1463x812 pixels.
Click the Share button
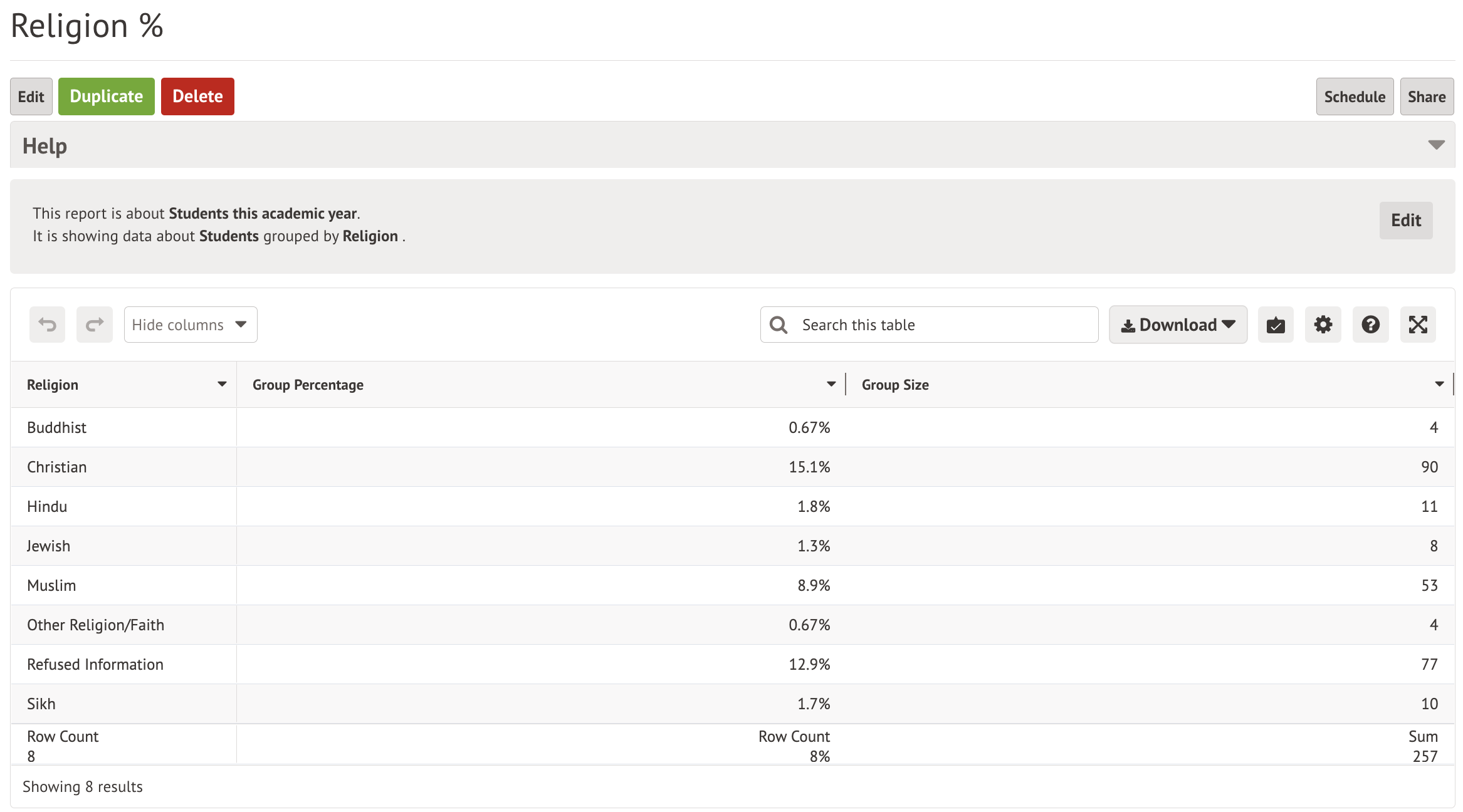1427,96
